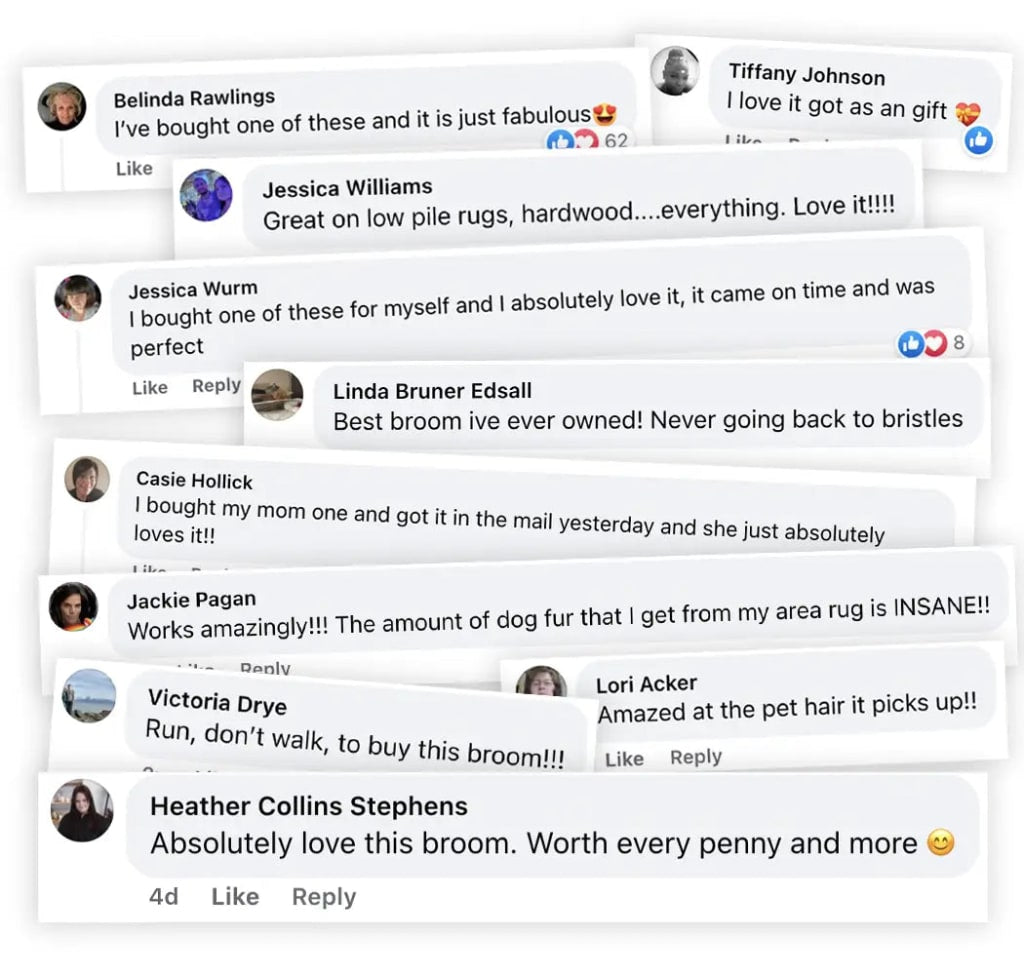Image resolution: width=1024 pixels, height=975 pixels.
Task: Like Lori Acker's comment
Action: [x=624, y=759]
